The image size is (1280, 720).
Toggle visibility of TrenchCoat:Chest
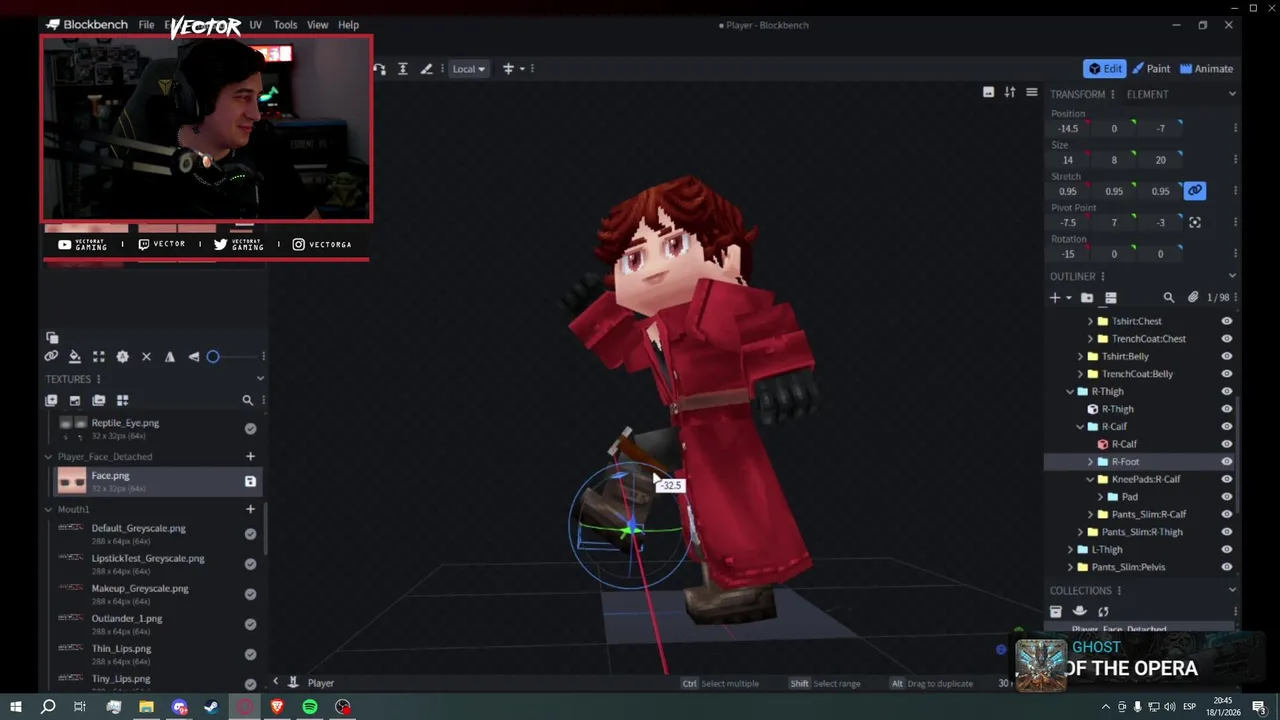tap(1227, 339)
